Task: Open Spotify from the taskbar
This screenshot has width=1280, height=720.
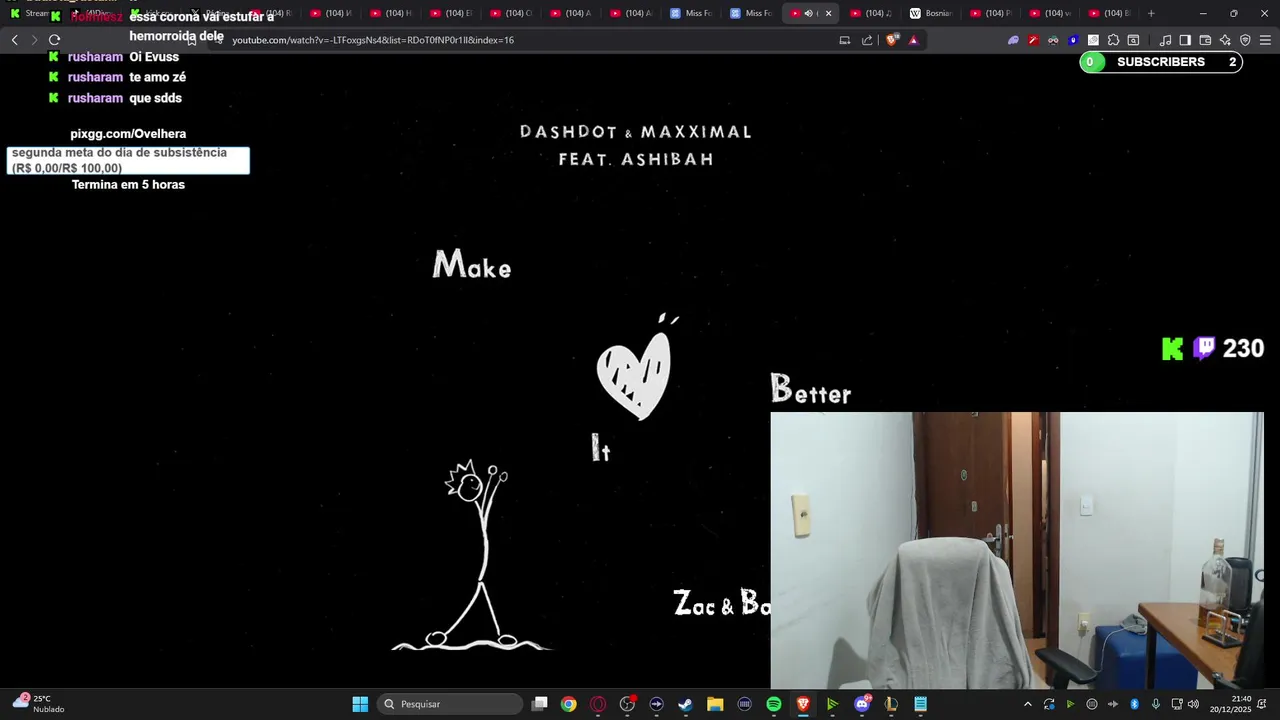Action: [x=774, y=704]
